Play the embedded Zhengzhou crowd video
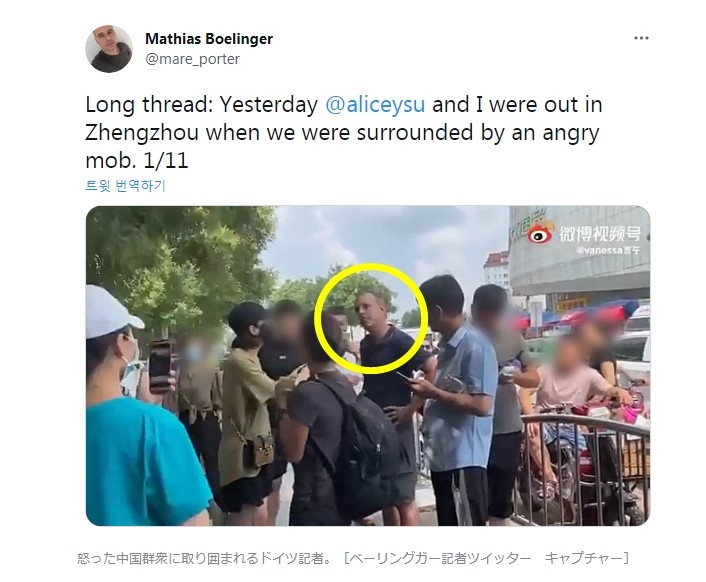The image size is (706, 582). 368,365
